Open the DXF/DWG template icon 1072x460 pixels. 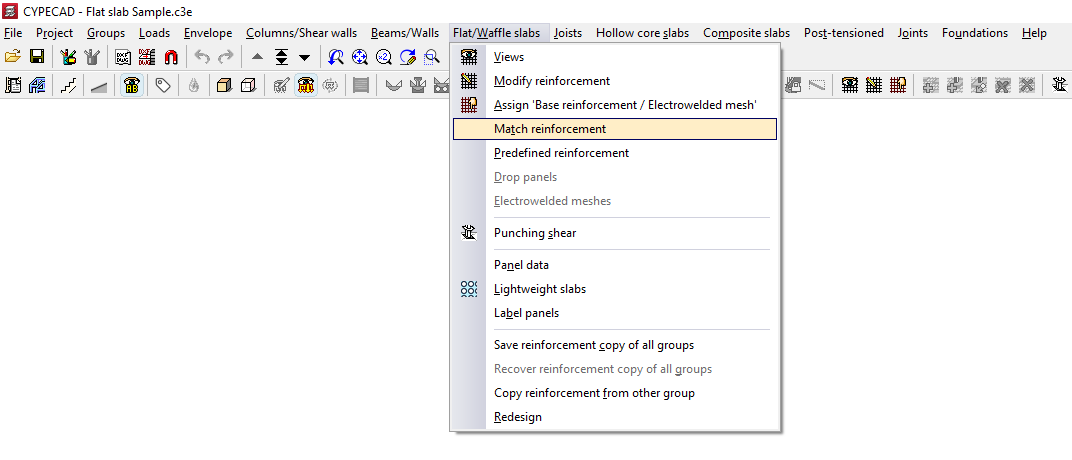[x=123, y=57]
